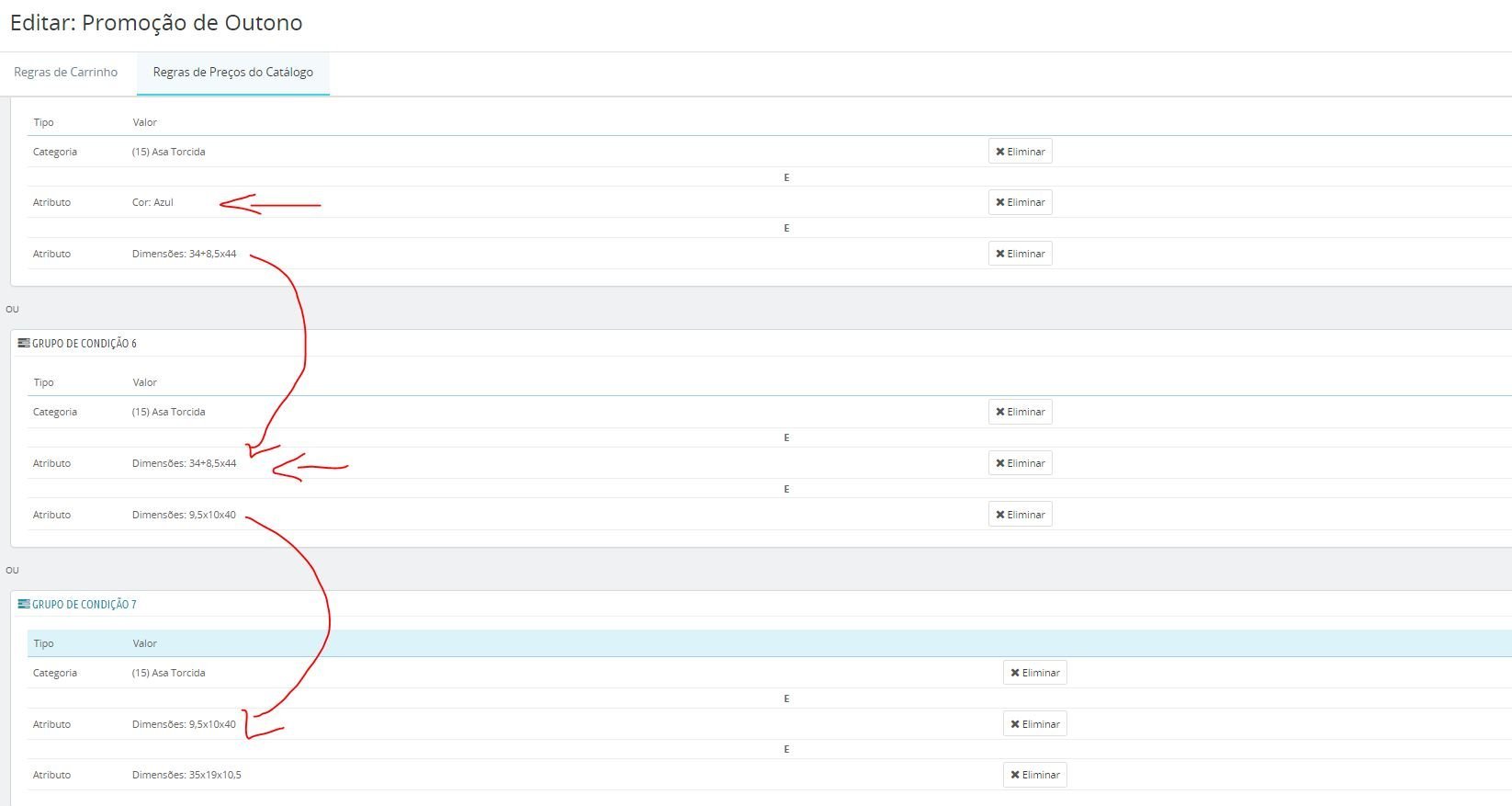Click Dimensões: 34+8,5x44 value in group 6
The height and width of the screenshot is (806, 1512).
point(184,463)
